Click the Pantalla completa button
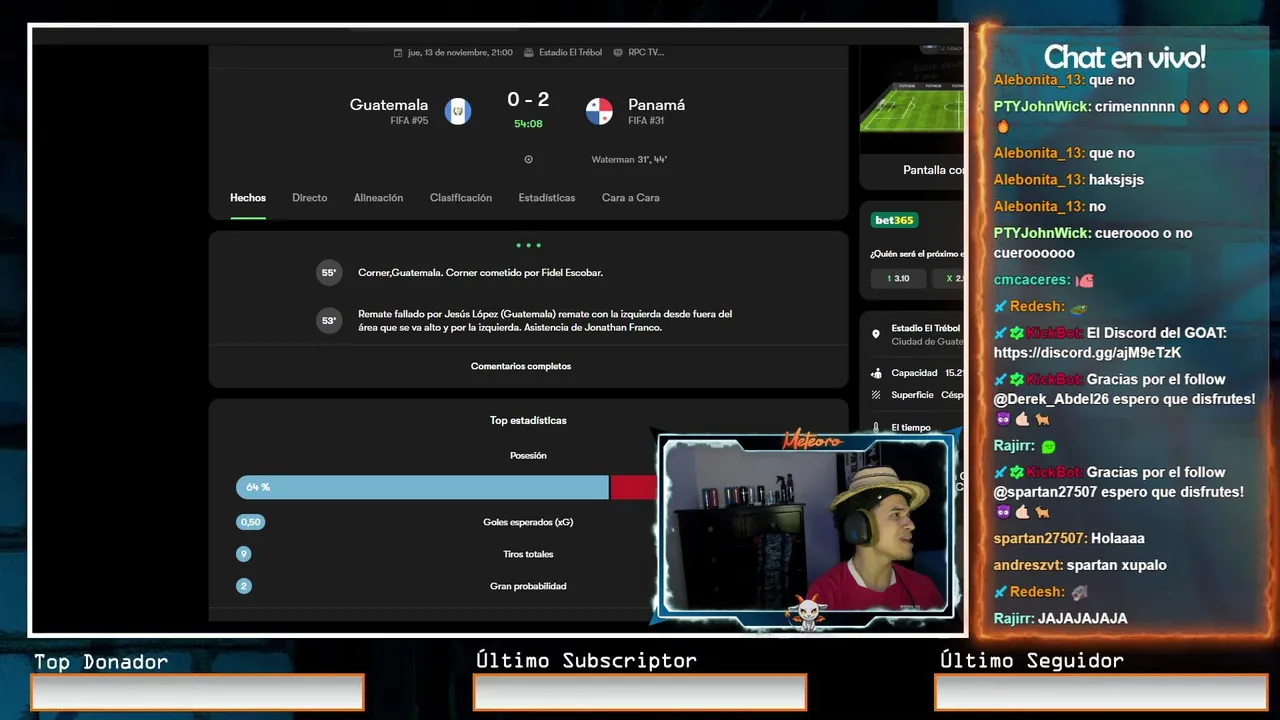The width and height of the screenshot is (1280, 720). 933,170
